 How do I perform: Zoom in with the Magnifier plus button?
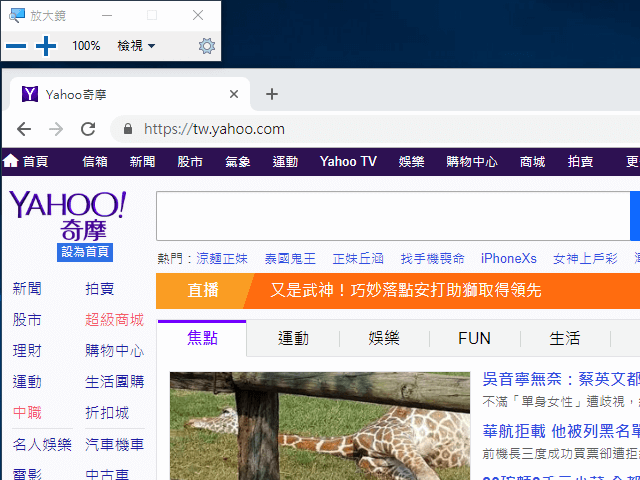(x=46, y=46)
